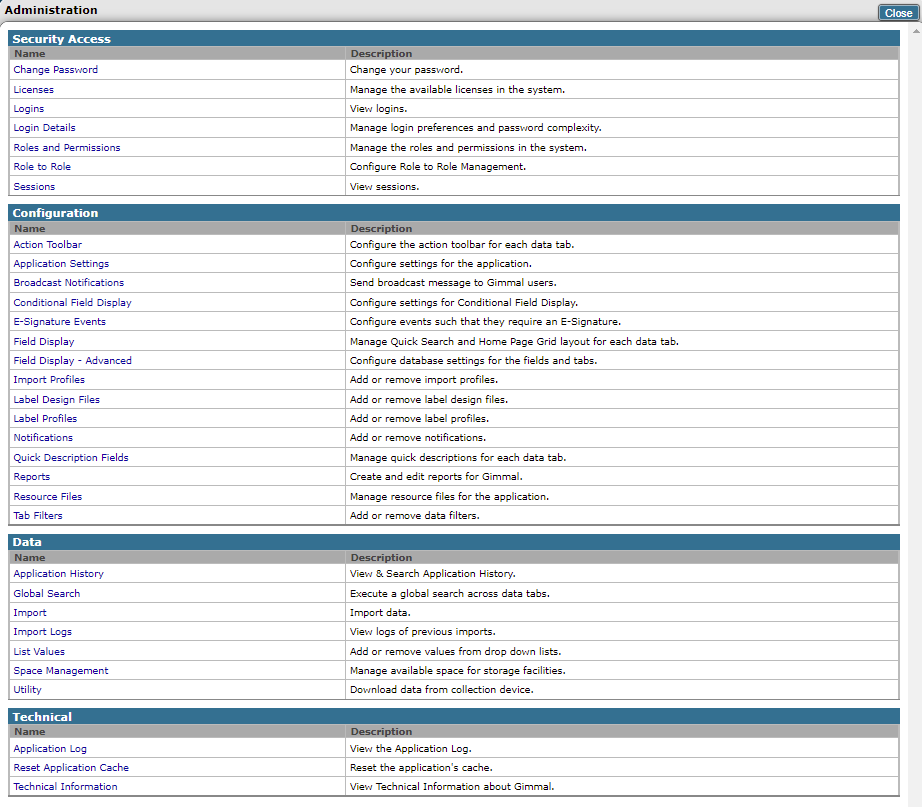Viewport: 922px width, 807px height.
Task: View the Application History
Action: (58, 574)
